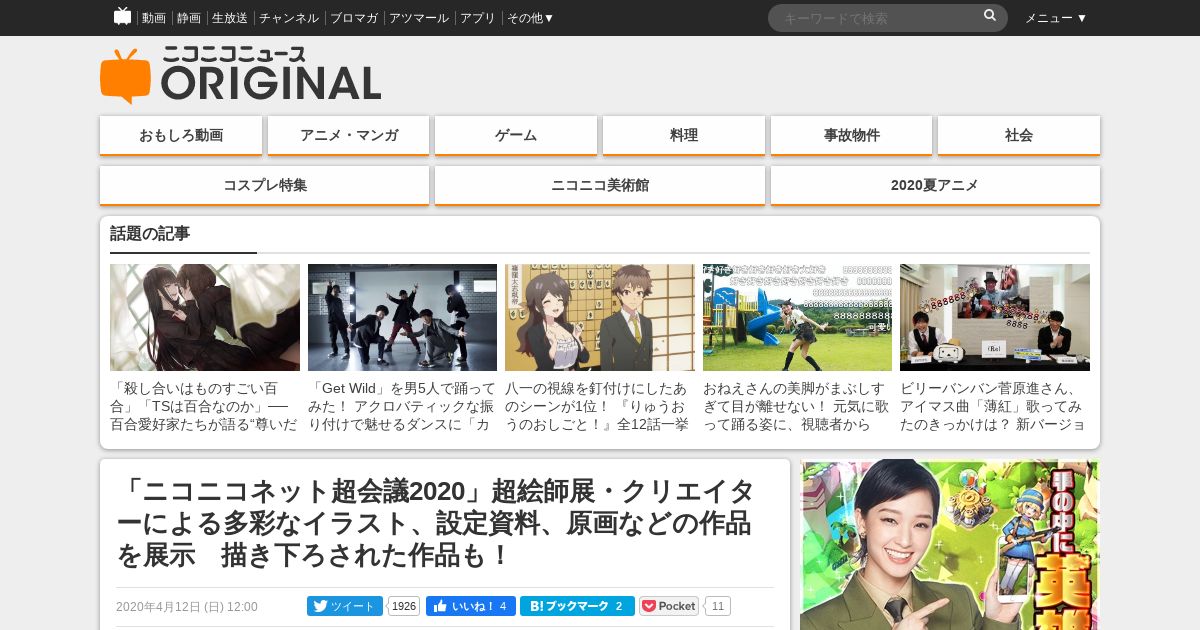The width and height of the screenshot is (1200, 630).
Task: Open the メニュー ▼ dropdown
Action: [1056, 18]
